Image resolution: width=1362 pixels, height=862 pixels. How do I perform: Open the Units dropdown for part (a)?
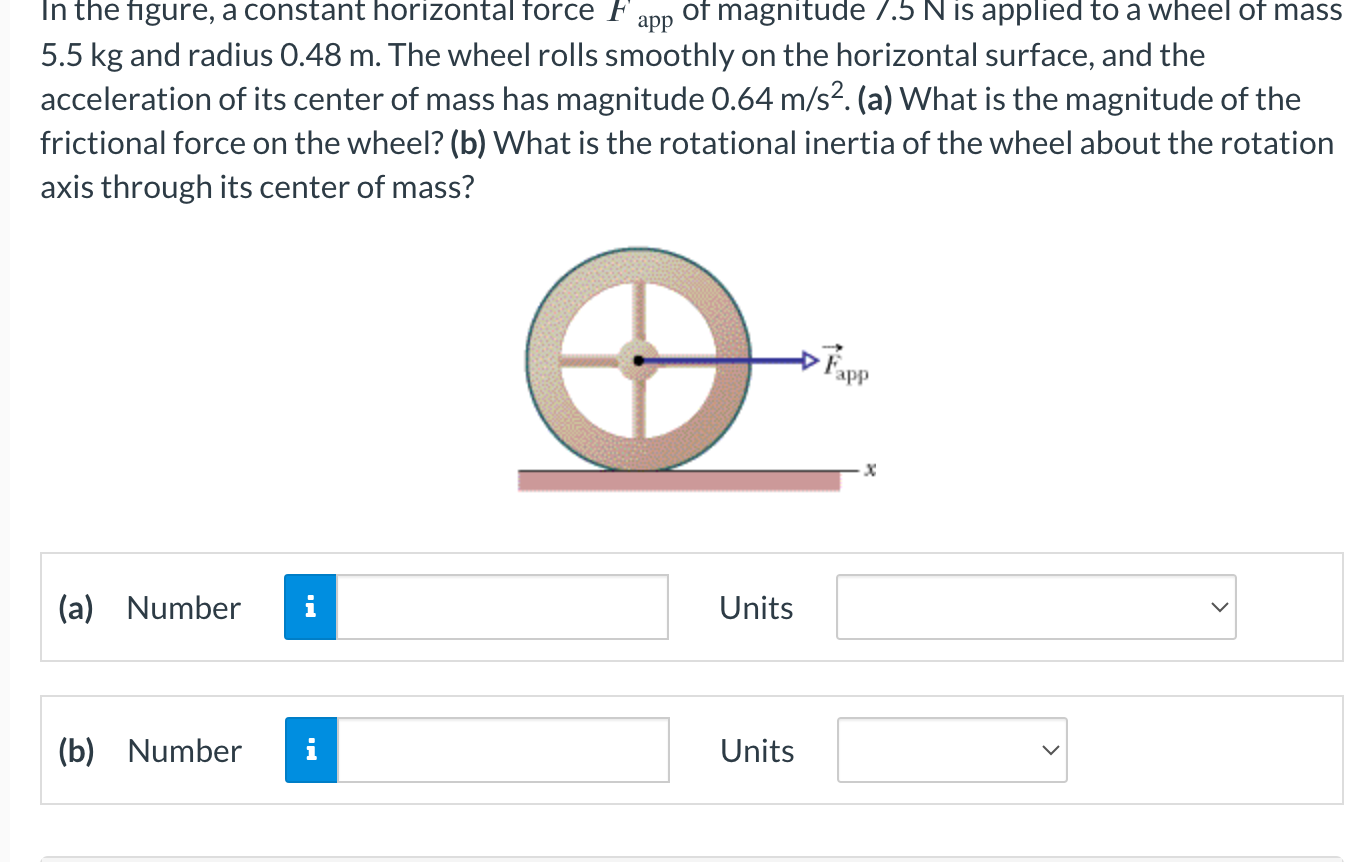point(1035,606)
